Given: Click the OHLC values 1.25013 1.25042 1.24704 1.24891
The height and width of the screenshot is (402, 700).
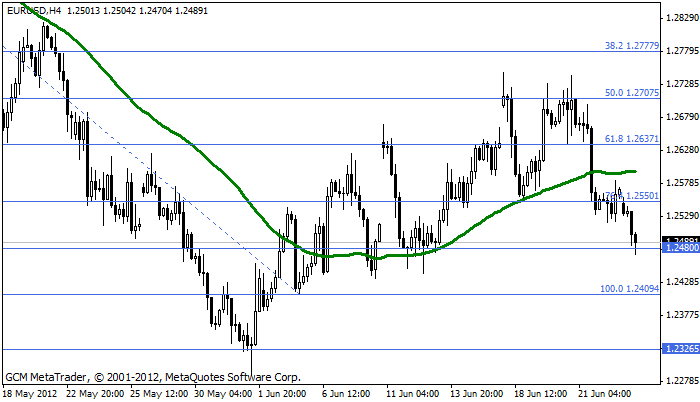Looking at the screenshot, I should point(138,10).
